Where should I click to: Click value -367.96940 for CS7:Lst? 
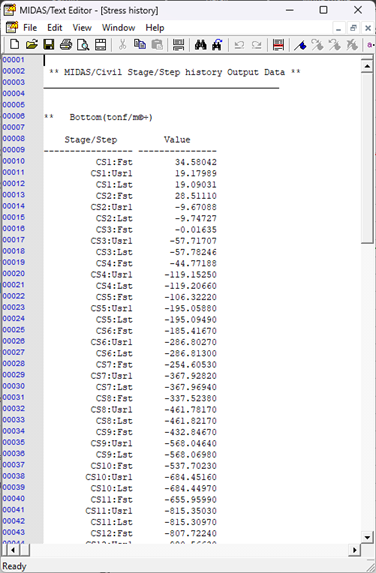tap(190, 387)
